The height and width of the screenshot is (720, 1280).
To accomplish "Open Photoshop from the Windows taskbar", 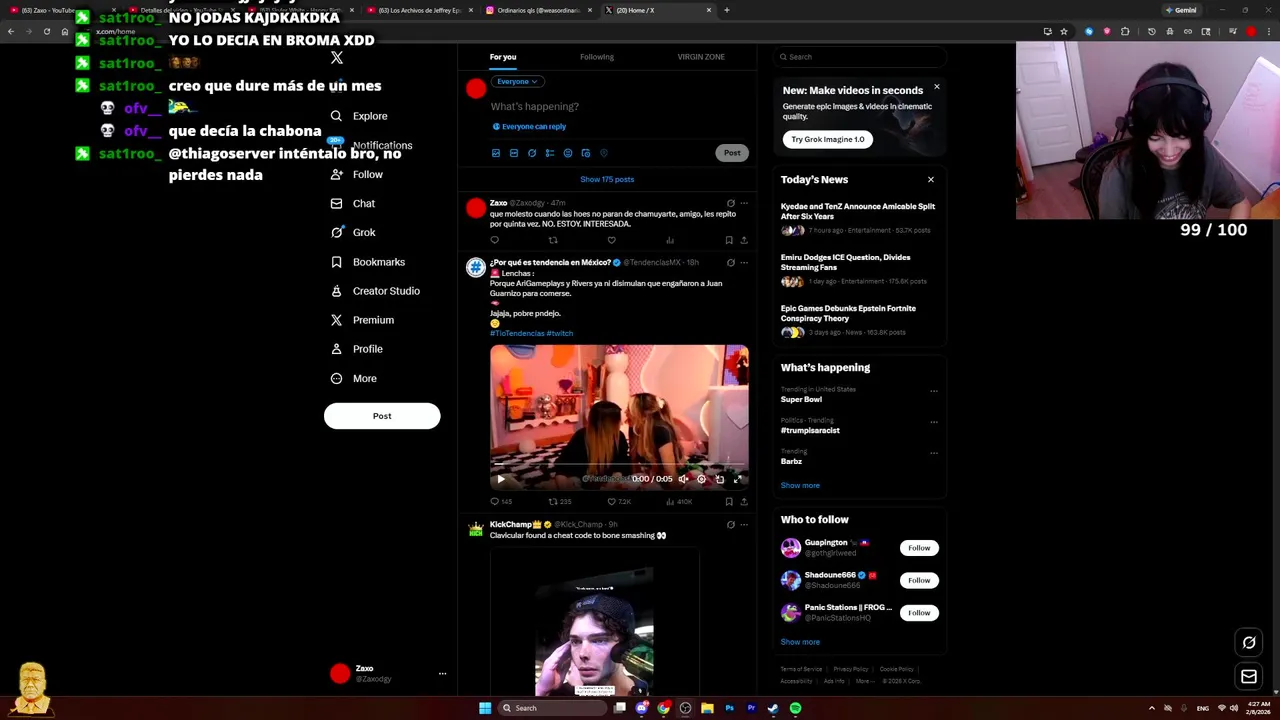I will [x=729, y=708].
